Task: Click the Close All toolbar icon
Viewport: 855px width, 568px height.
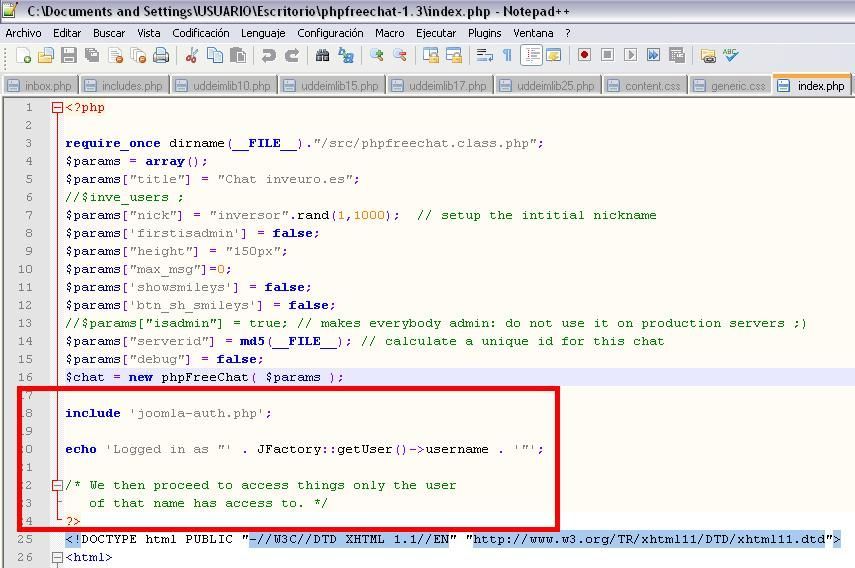Action: 139,55
